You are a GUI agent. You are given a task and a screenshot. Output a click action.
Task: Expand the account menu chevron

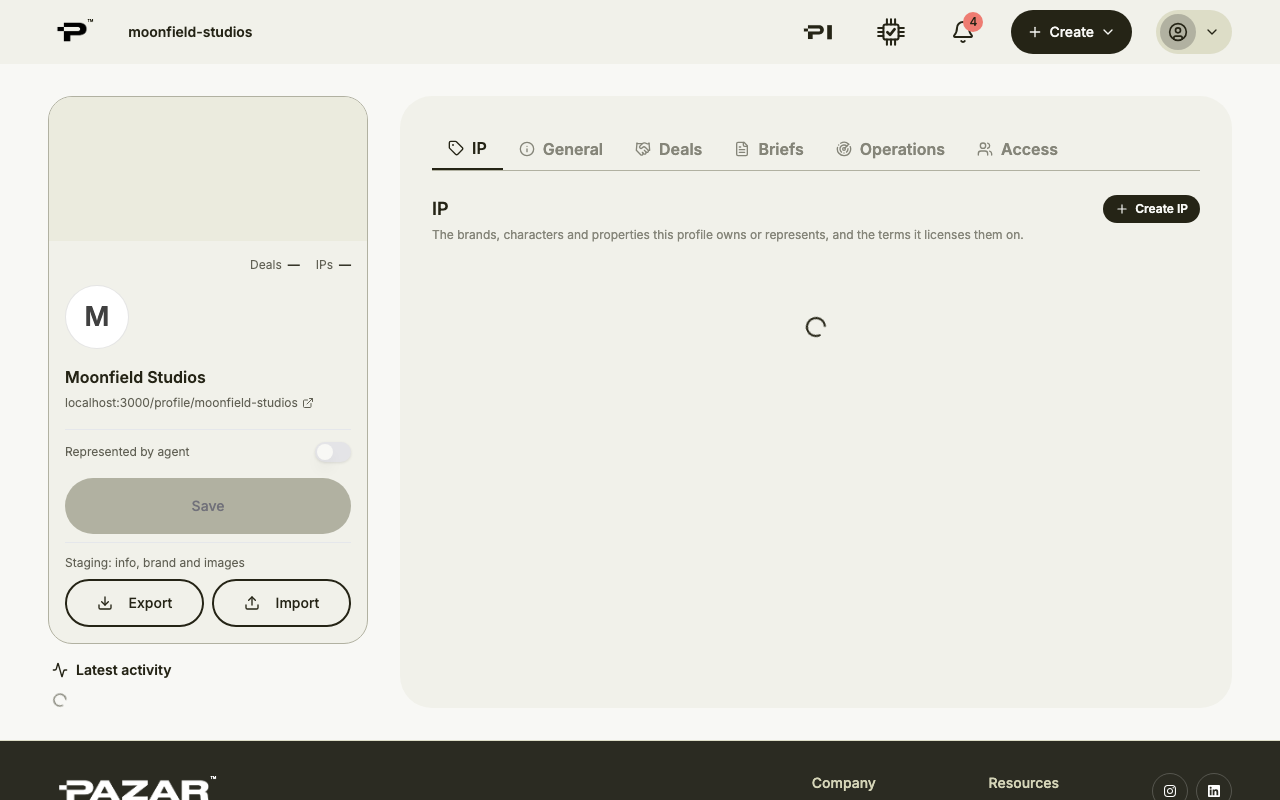point(1212,32)
